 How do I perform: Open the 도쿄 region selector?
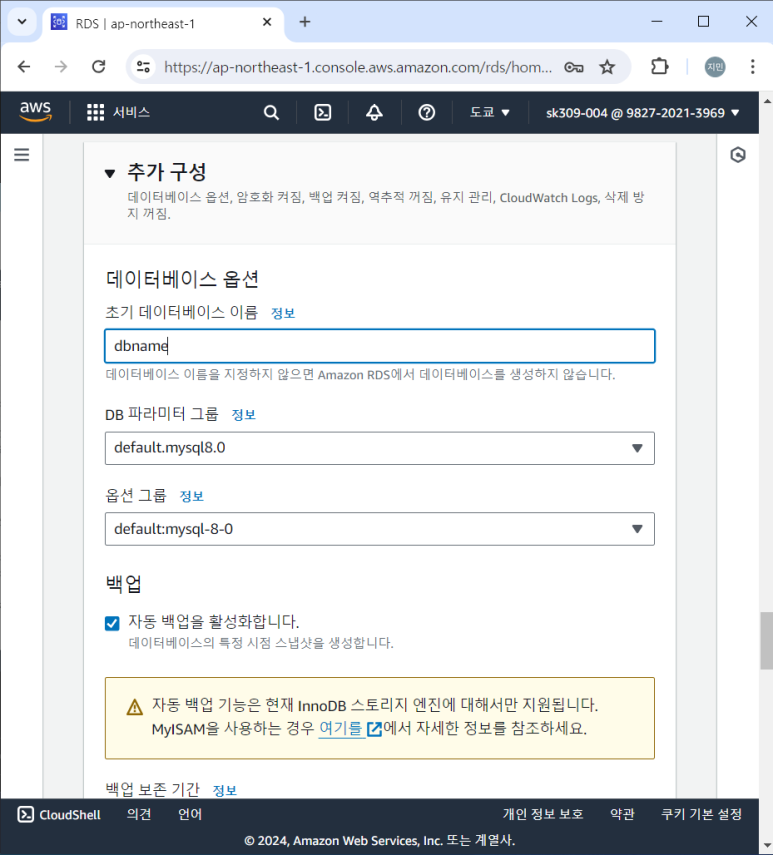click(x=489, y=113)
